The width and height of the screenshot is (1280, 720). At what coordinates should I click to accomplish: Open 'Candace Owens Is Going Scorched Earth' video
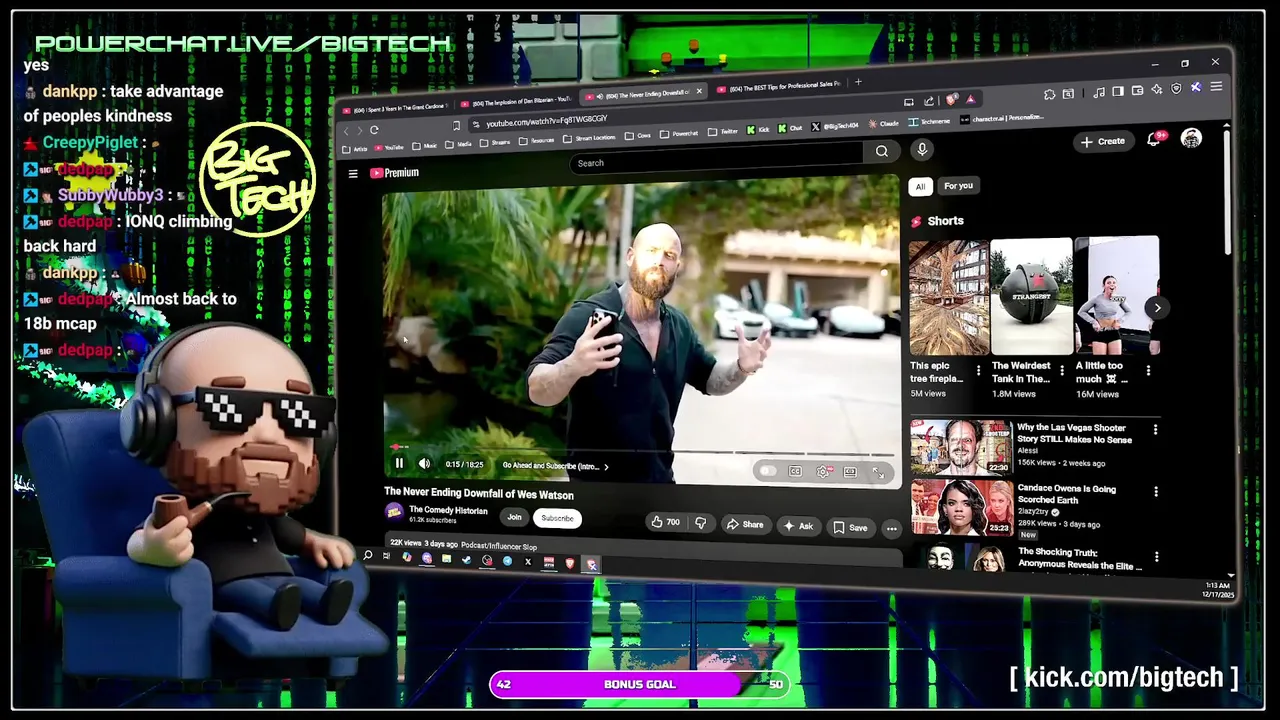point(1066,495)
